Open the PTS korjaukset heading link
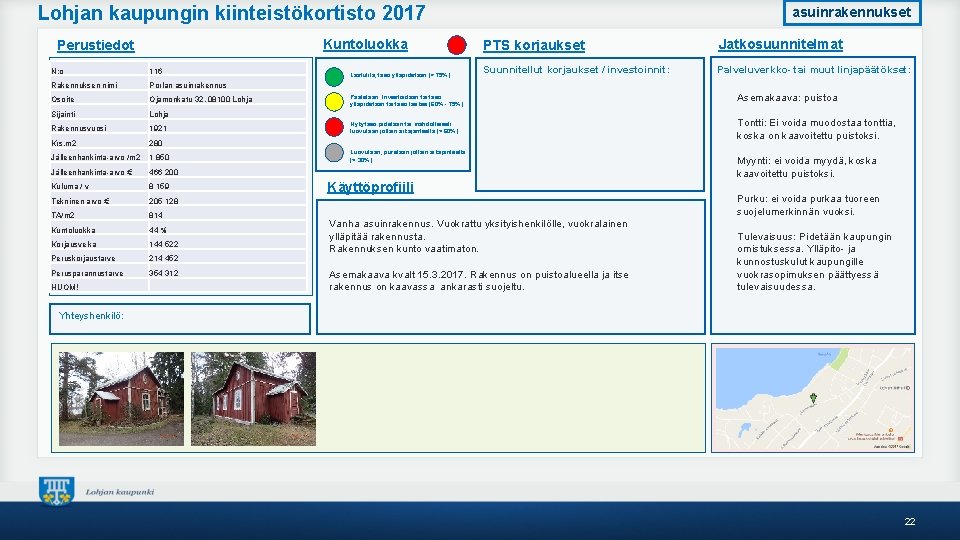 [x=534, y=45]
